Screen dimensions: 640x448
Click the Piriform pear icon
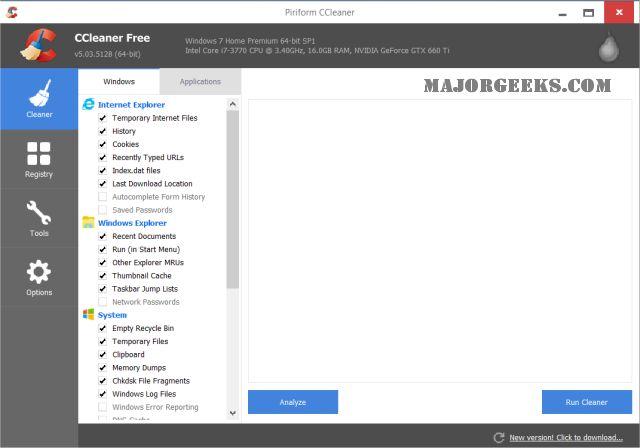pyautogui.click(x=609, y=47)
